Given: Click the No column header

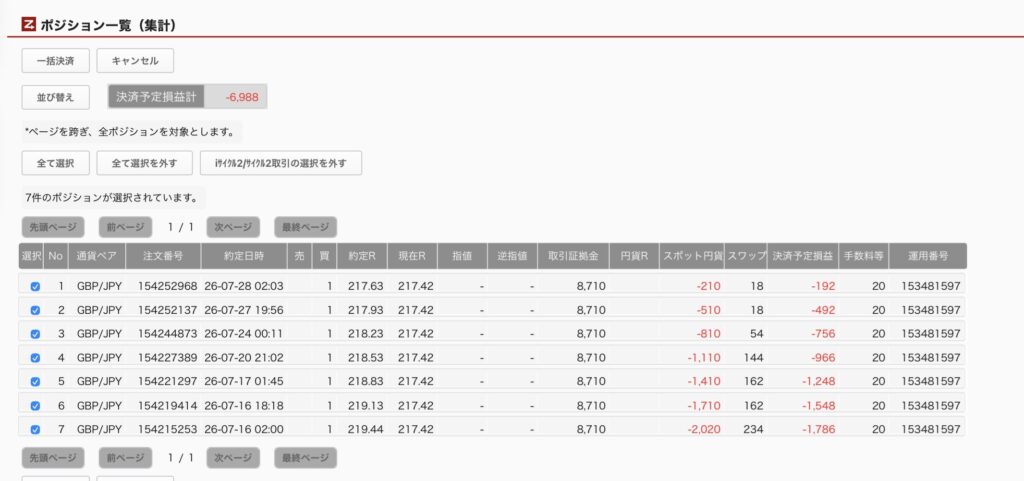Looking at the screenshot, I should coord(56,256).
